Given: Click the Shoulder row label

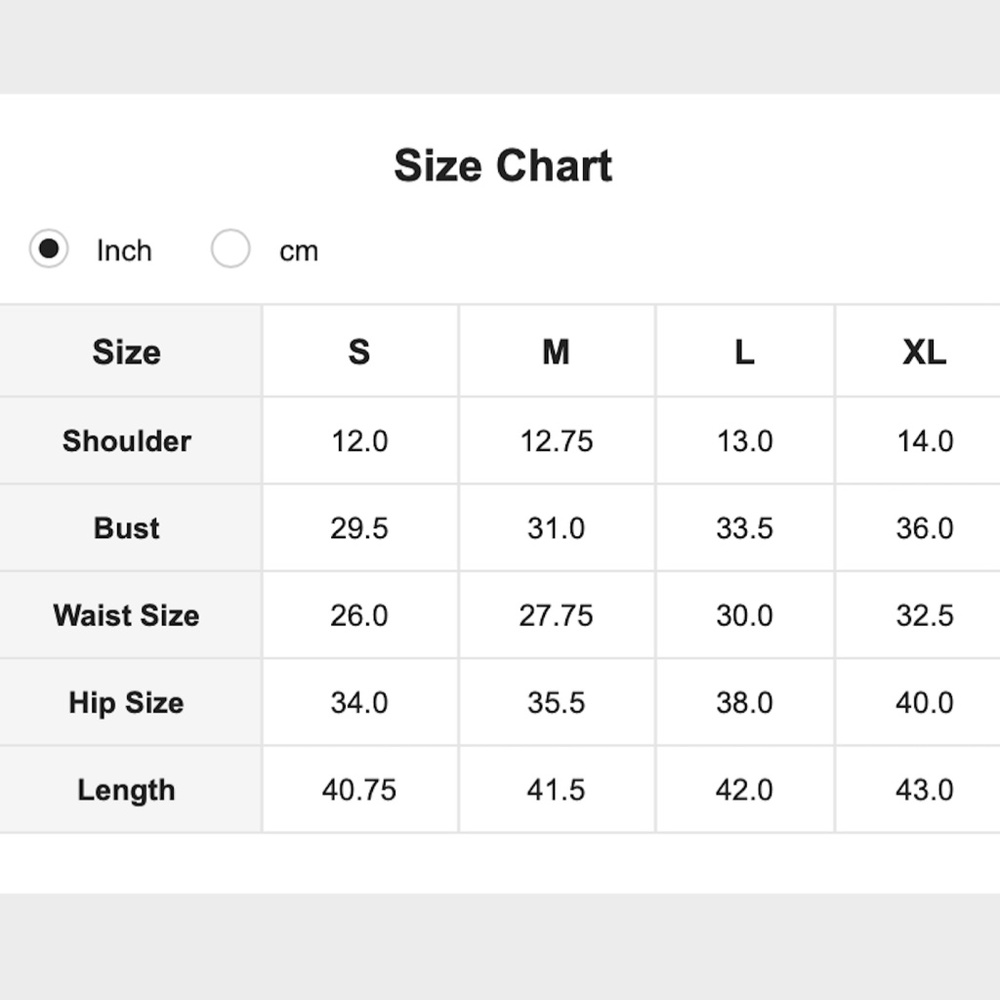Looking at the screenshot, I should pos(127,441).
